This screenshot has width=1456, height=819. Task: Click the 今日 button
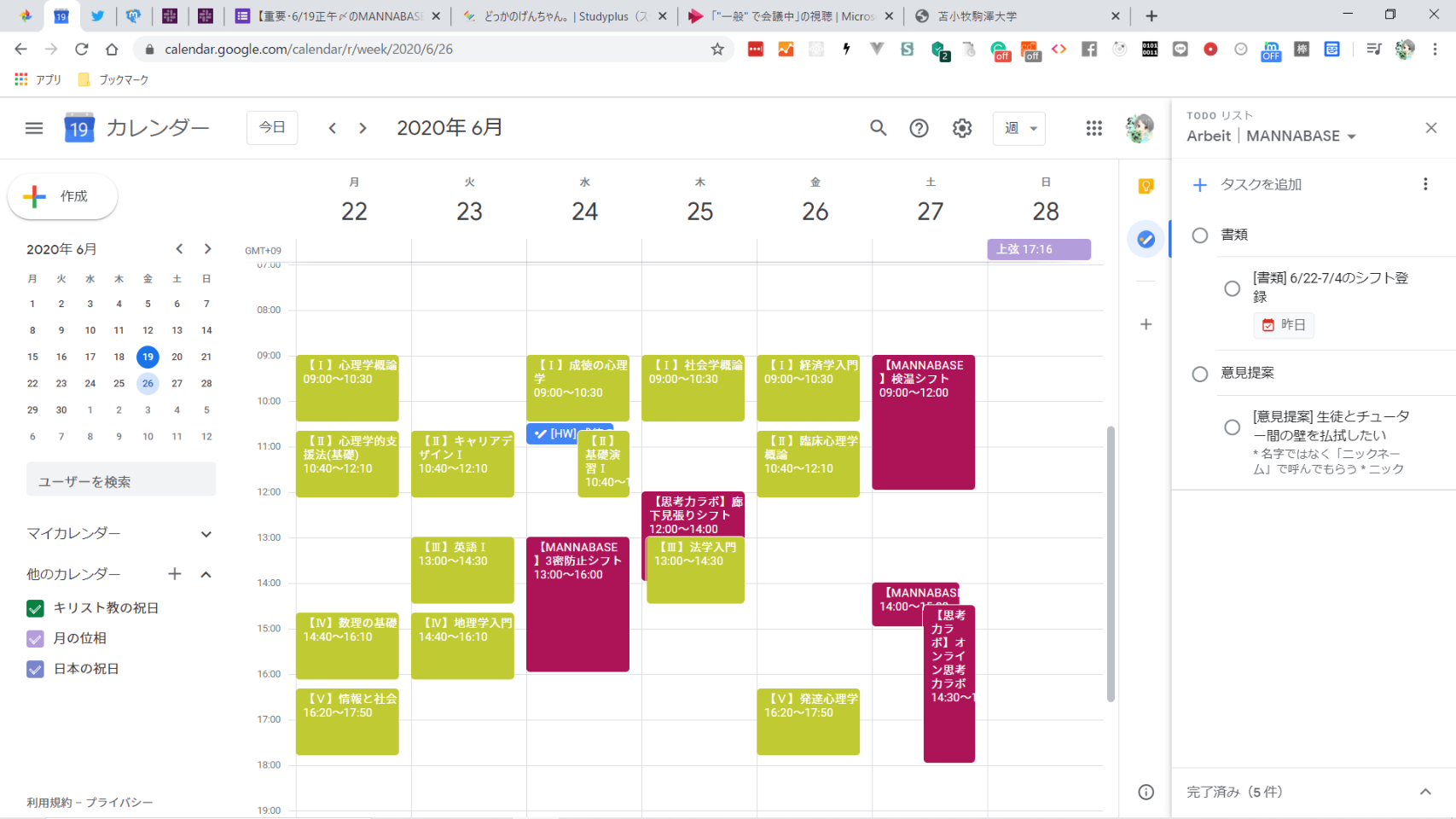272,128
